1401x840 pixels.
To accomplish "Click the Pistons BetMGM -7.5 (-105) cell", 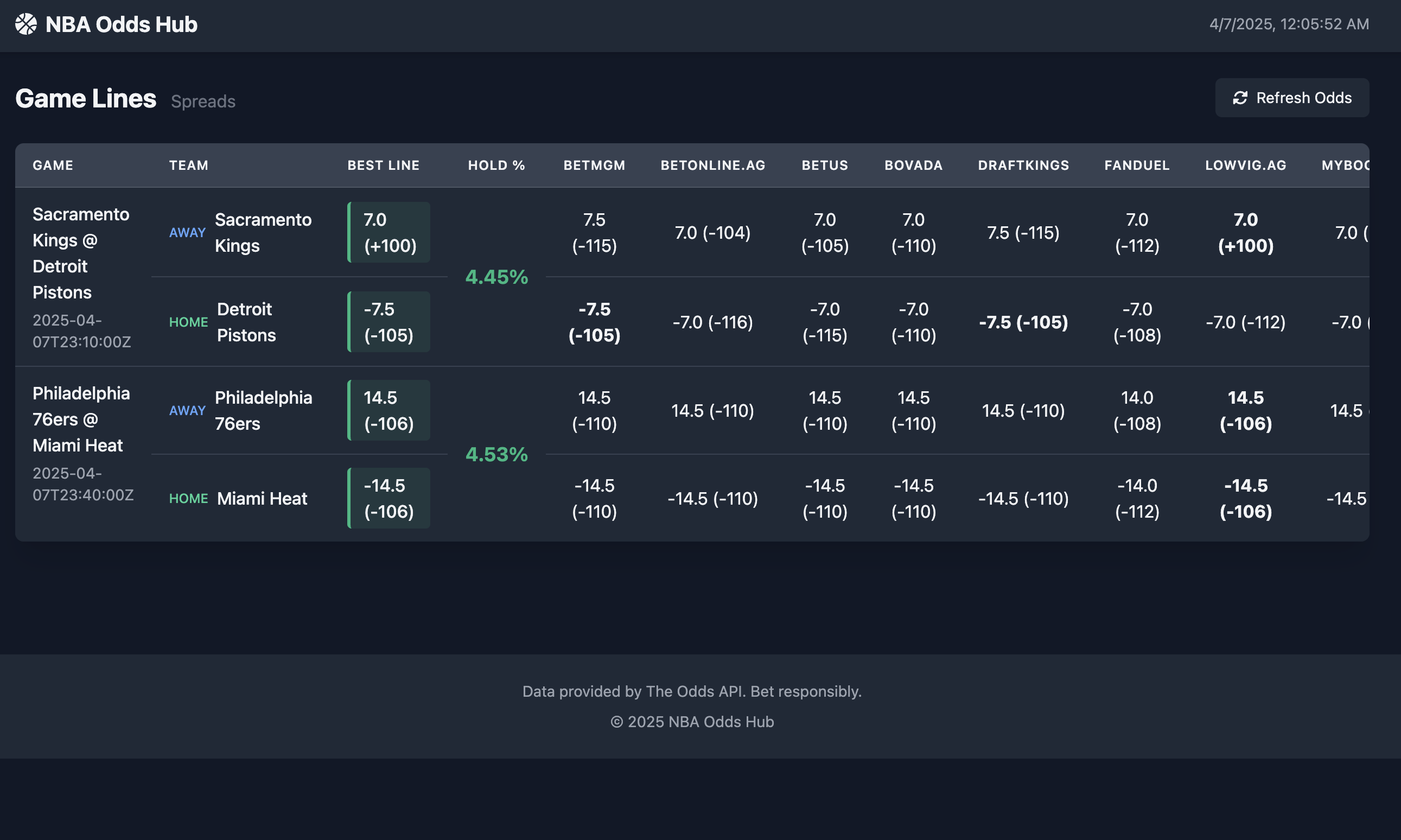I will click(x=594, y=321).
